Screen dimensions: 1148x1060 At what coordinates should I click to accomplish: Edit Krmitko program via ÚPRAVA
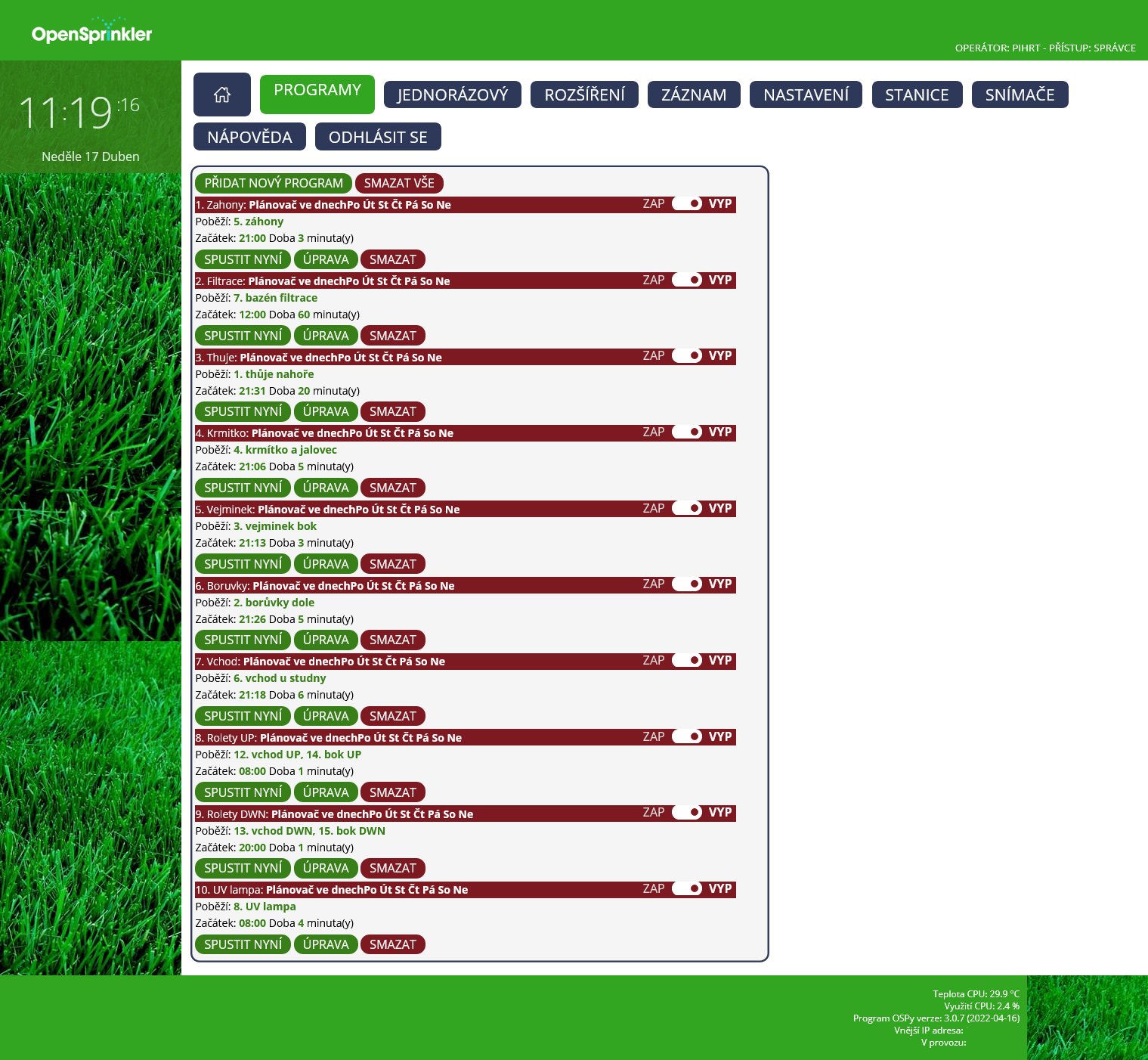326,488
